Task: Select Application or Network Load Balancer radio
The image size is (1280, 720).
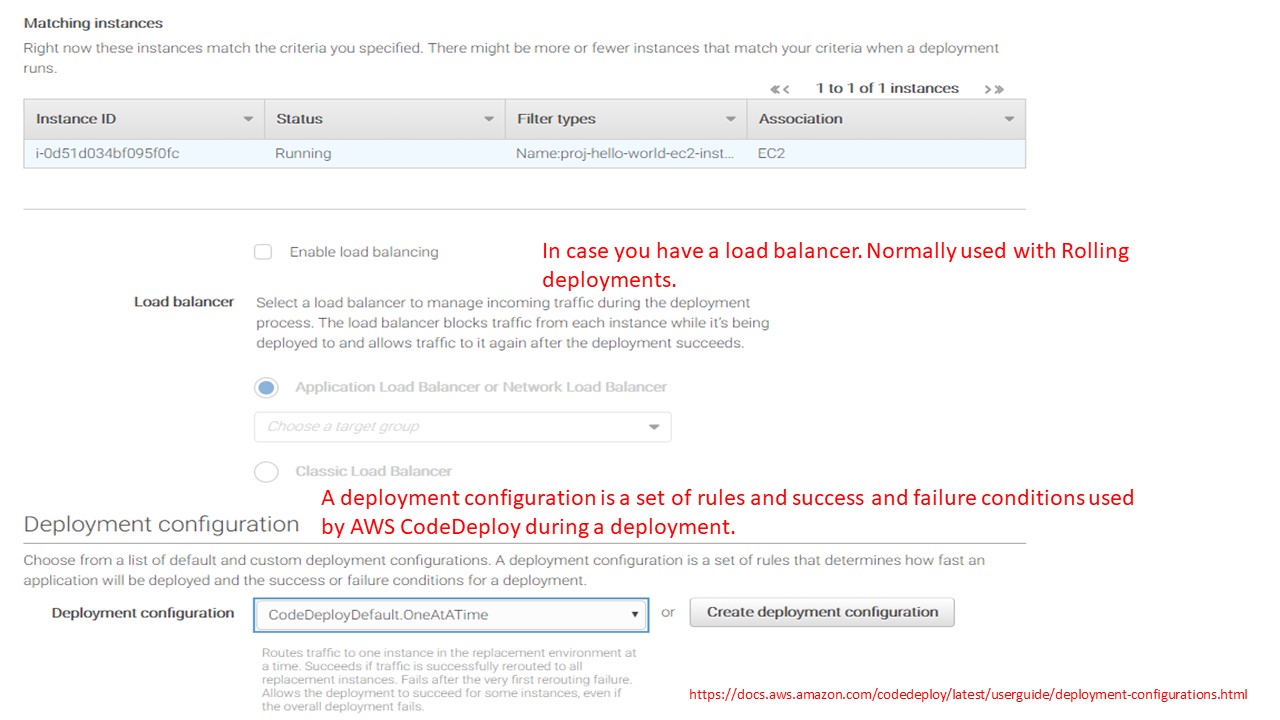Action: 266,388
